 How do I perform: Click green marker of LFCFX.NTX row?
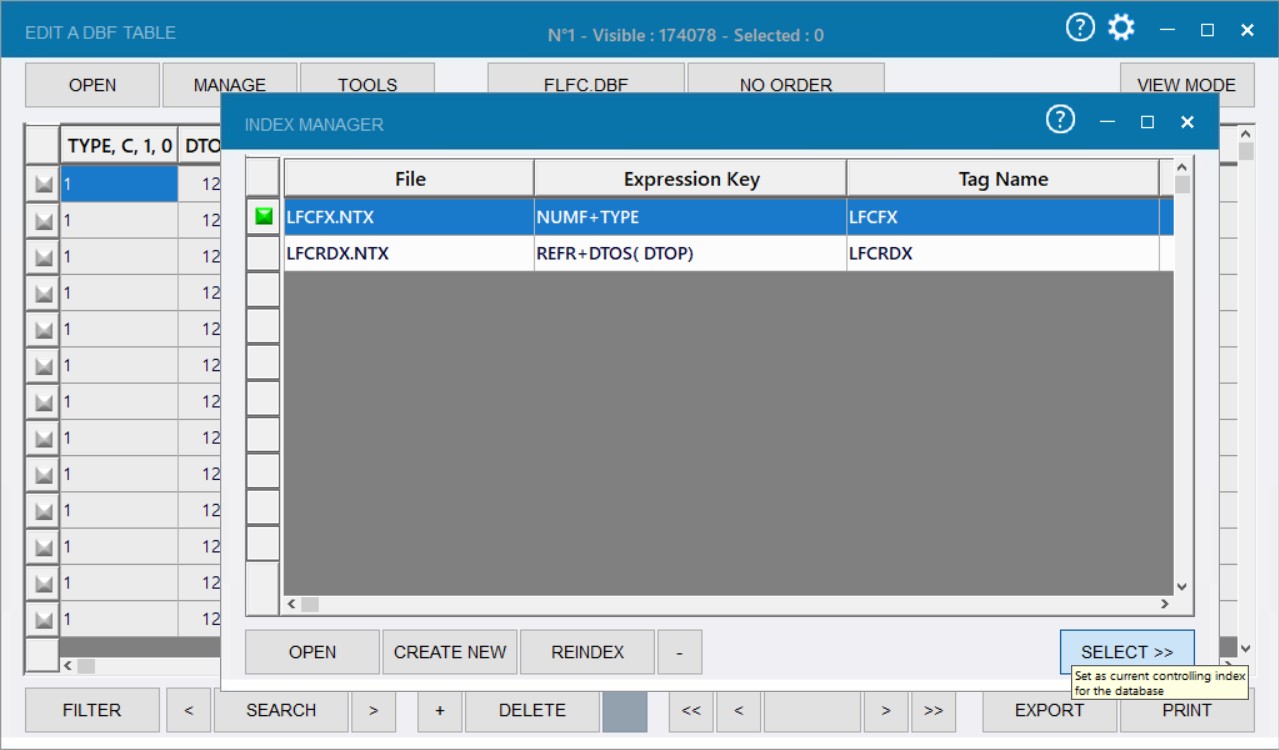(x=264, y=216)
